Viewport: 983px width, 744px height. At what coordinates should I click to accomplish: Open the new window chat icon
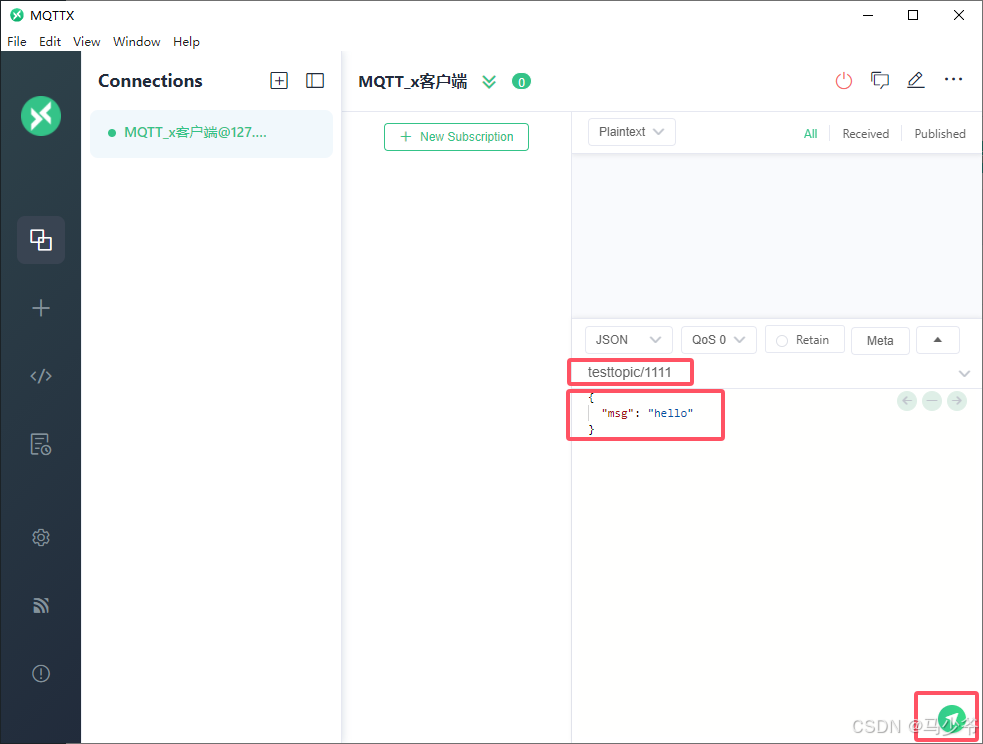tap(880, 80)
